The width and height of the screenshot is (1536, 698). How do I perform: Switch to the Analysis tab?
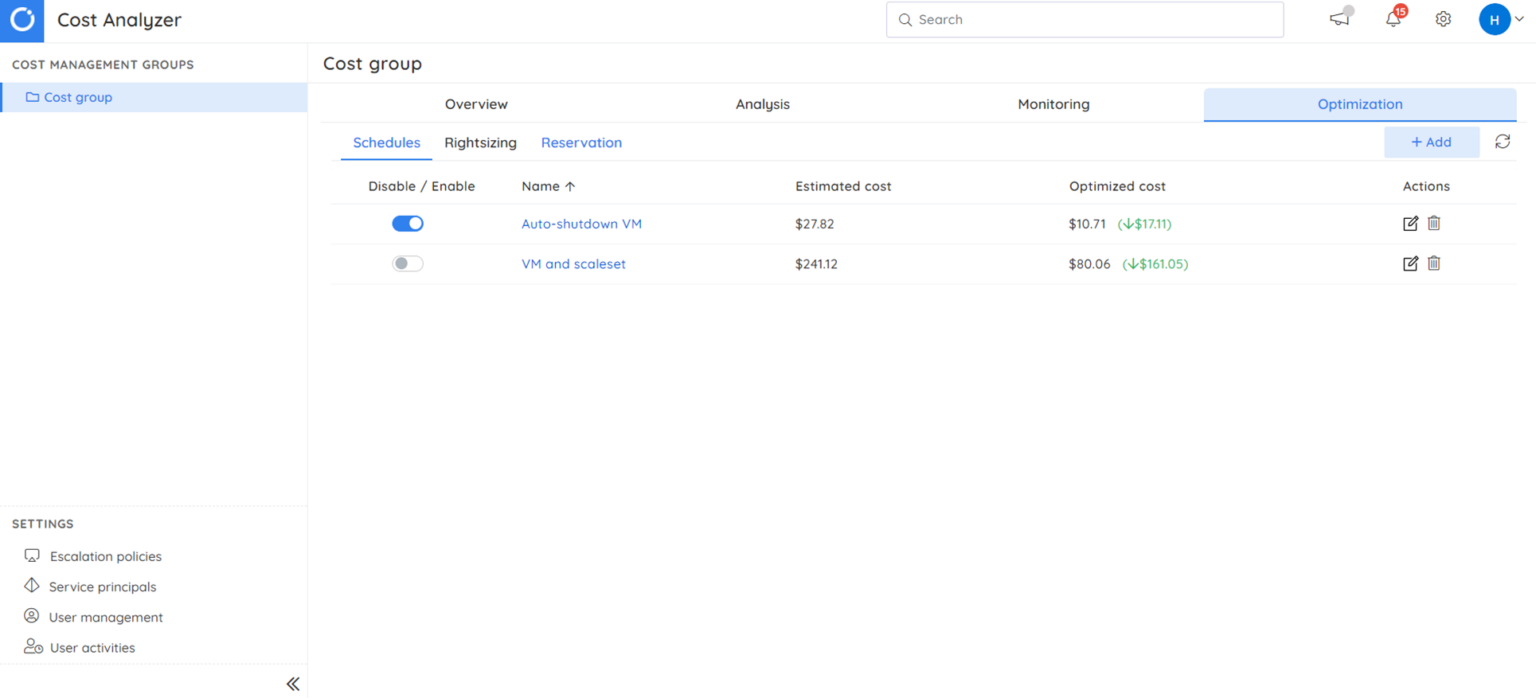762,104
